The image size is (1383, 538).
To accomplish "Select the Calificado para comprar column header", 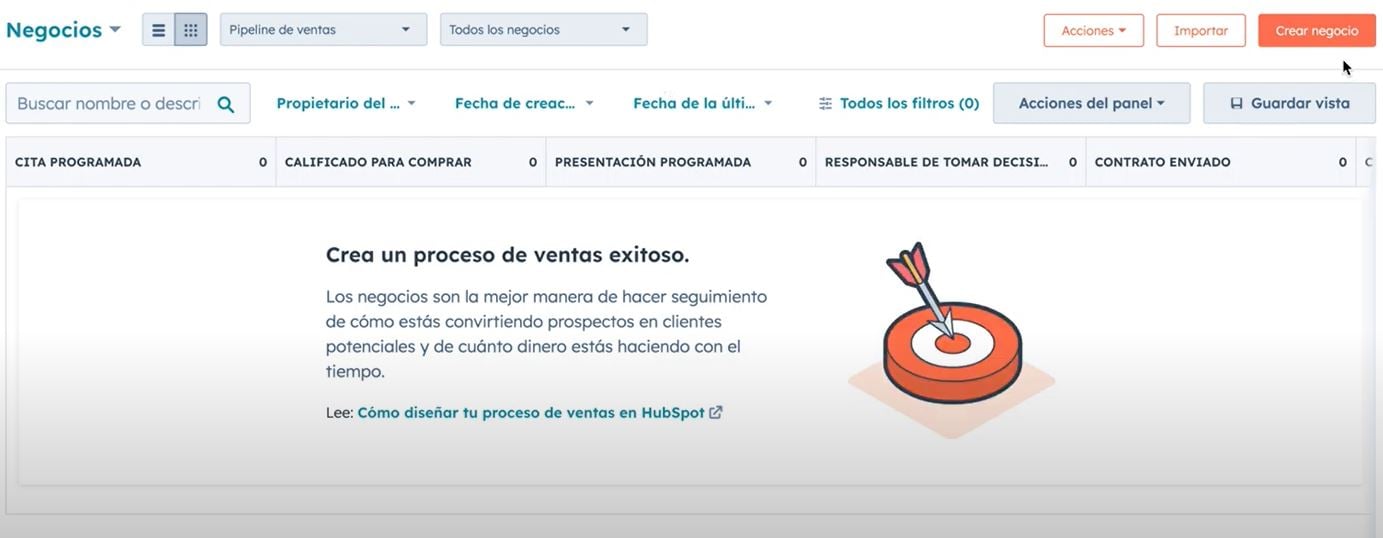I will click(x=411, y=162).
